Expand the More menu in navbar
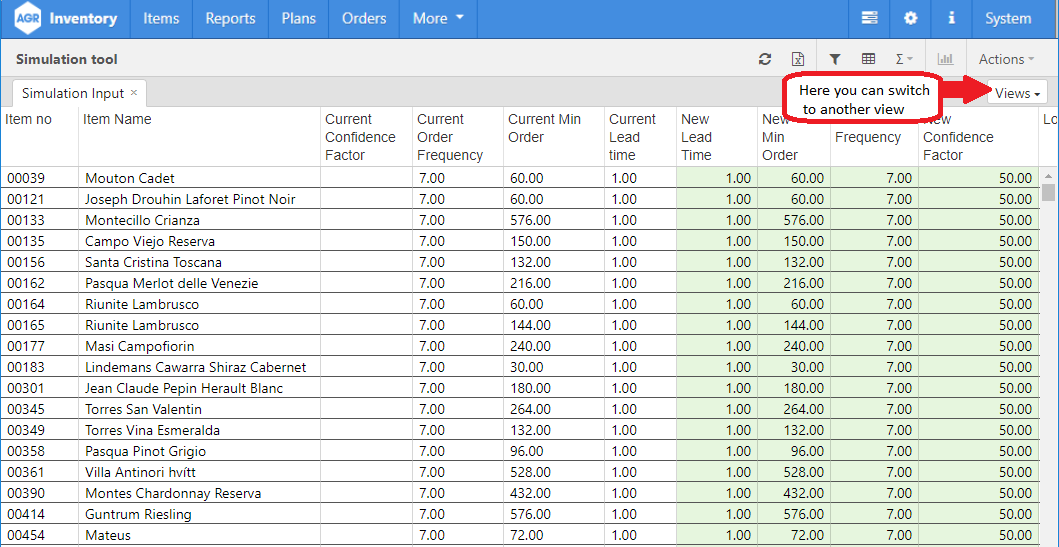 (x=438, y=18)
